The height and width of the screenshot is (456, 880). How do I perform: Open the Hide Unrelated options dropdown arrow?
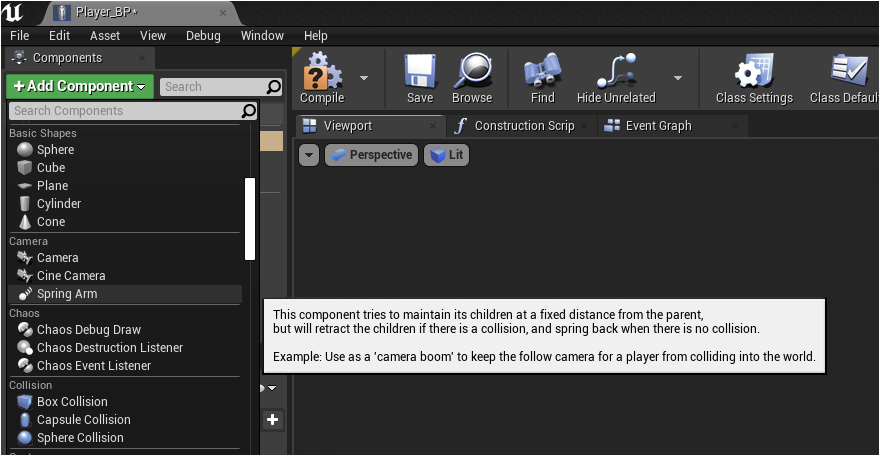pos(678,78)
